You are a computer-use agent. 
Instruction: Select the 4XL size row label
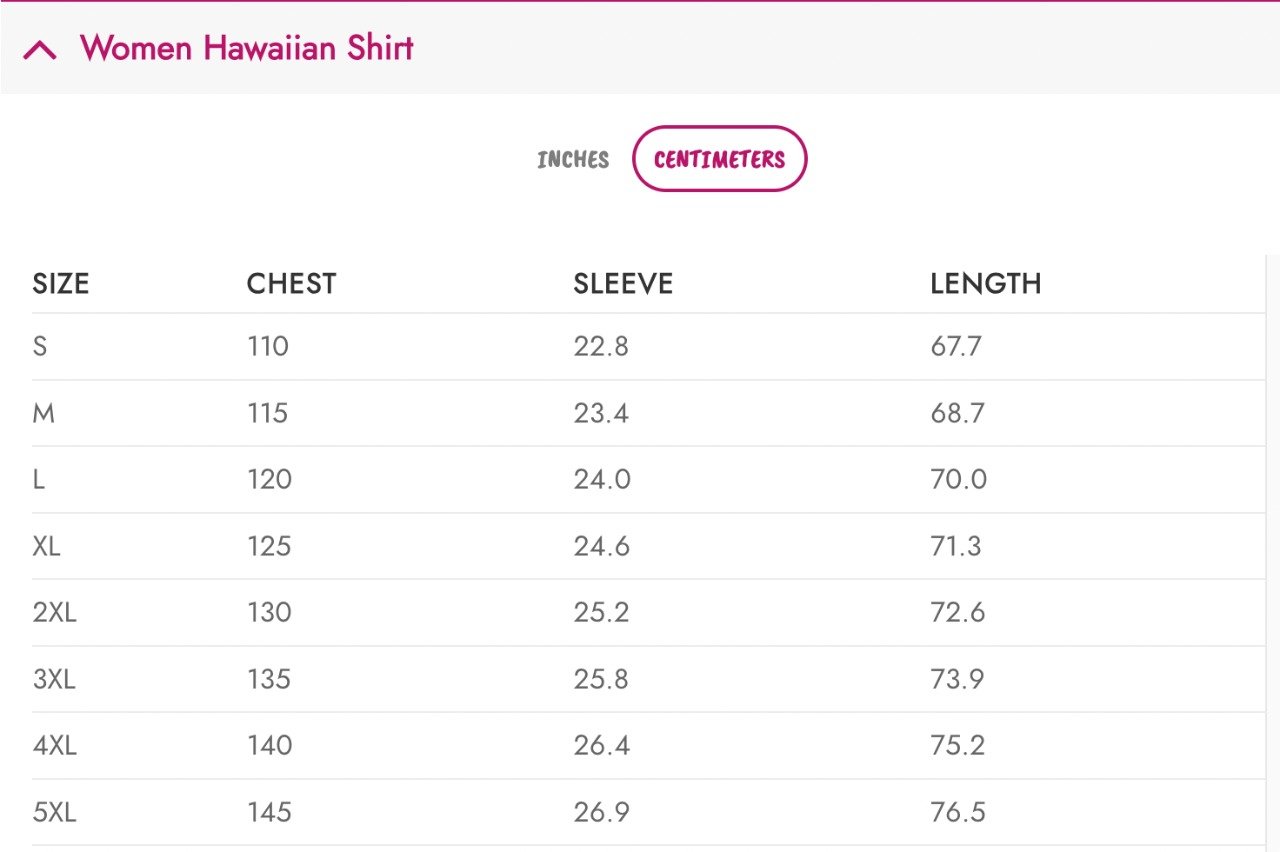click(x=55, y=745)
